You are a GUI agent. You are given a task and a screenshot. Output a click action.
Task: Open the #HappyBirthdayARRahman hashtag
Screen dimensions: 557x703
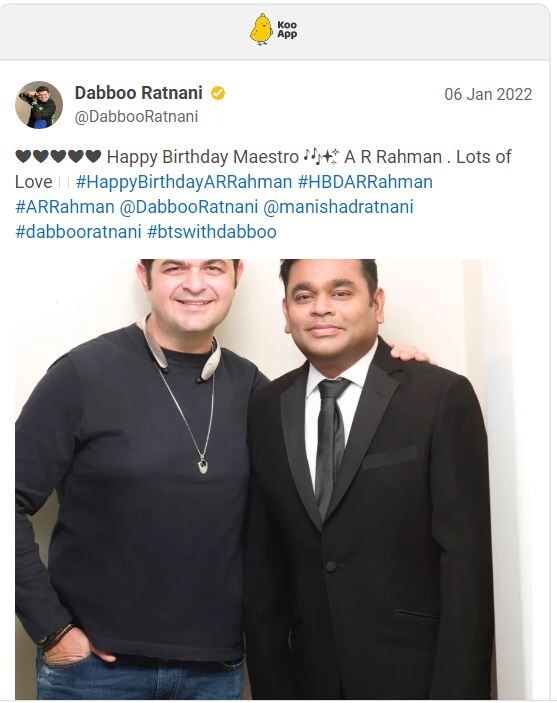(184, 182)
